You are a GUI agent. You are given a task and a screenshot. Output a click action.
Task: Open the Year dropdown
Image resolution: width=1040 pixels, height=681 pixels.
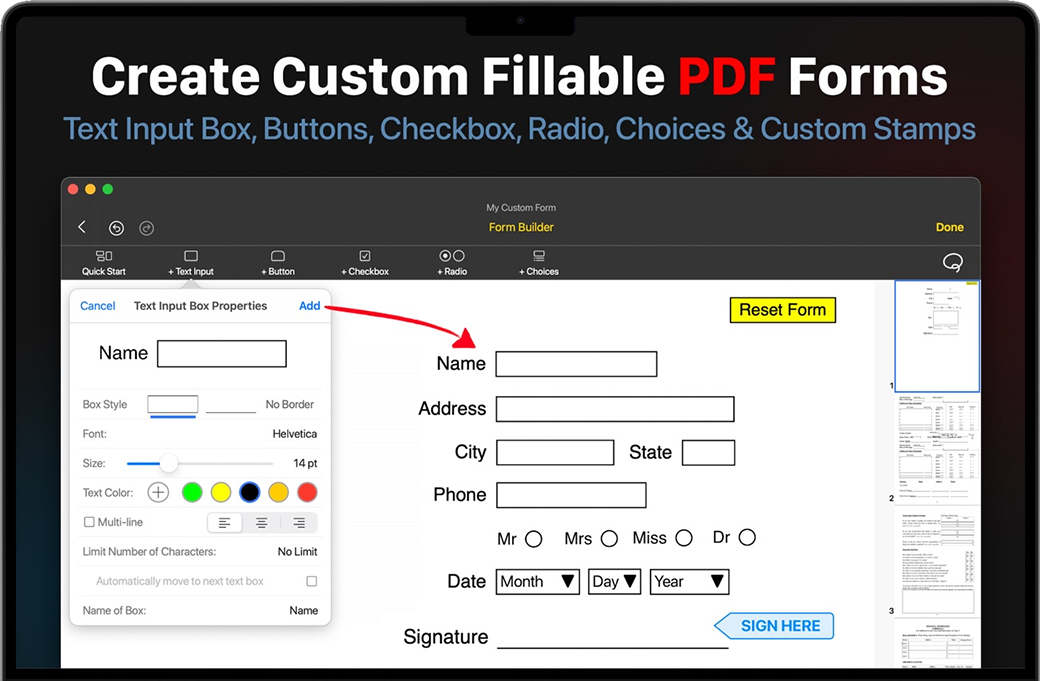pos(689,582)
